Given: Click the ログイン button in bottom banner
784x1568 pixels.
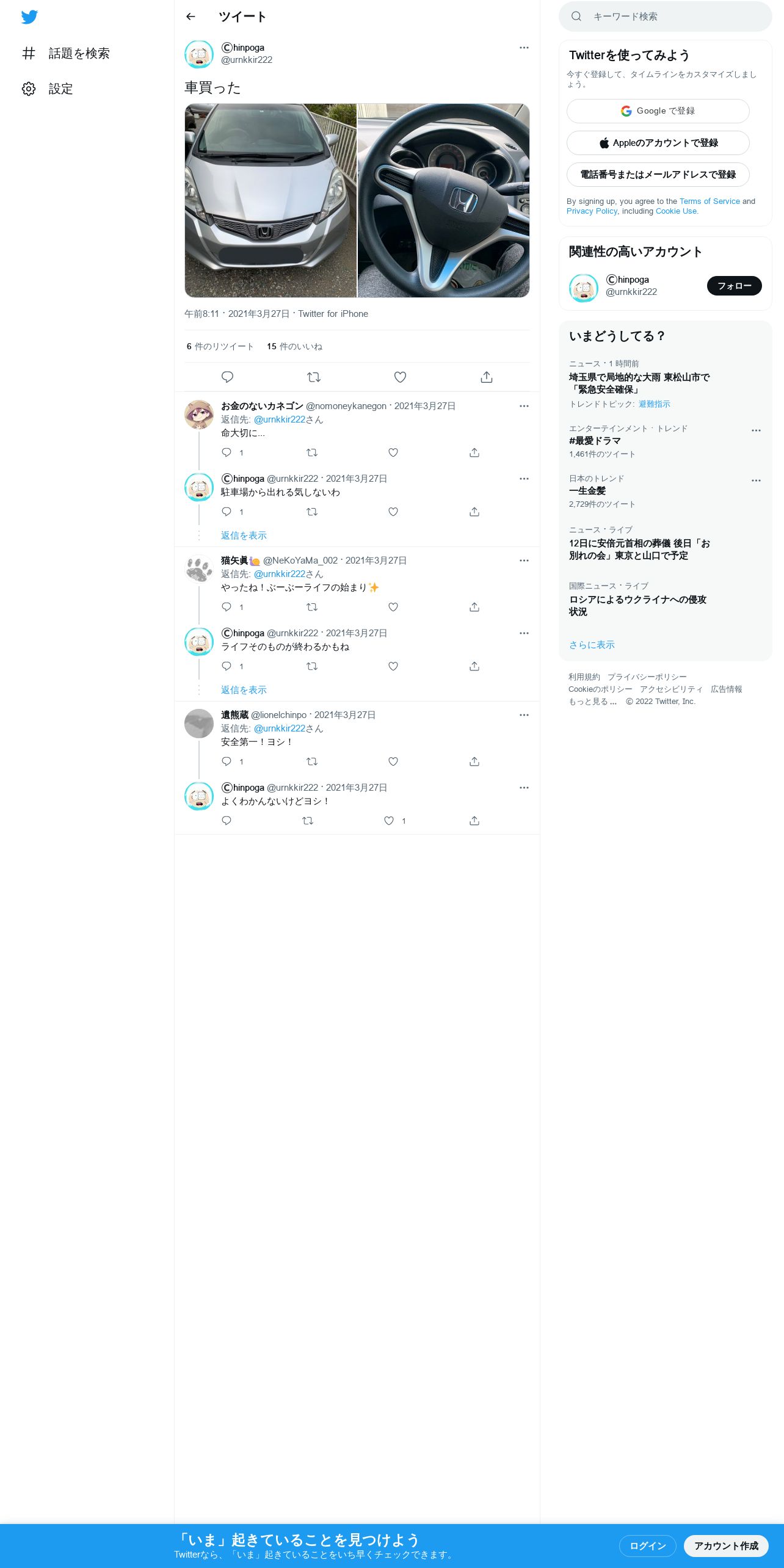Looking at the screenshot, I should pos(647,1545).
